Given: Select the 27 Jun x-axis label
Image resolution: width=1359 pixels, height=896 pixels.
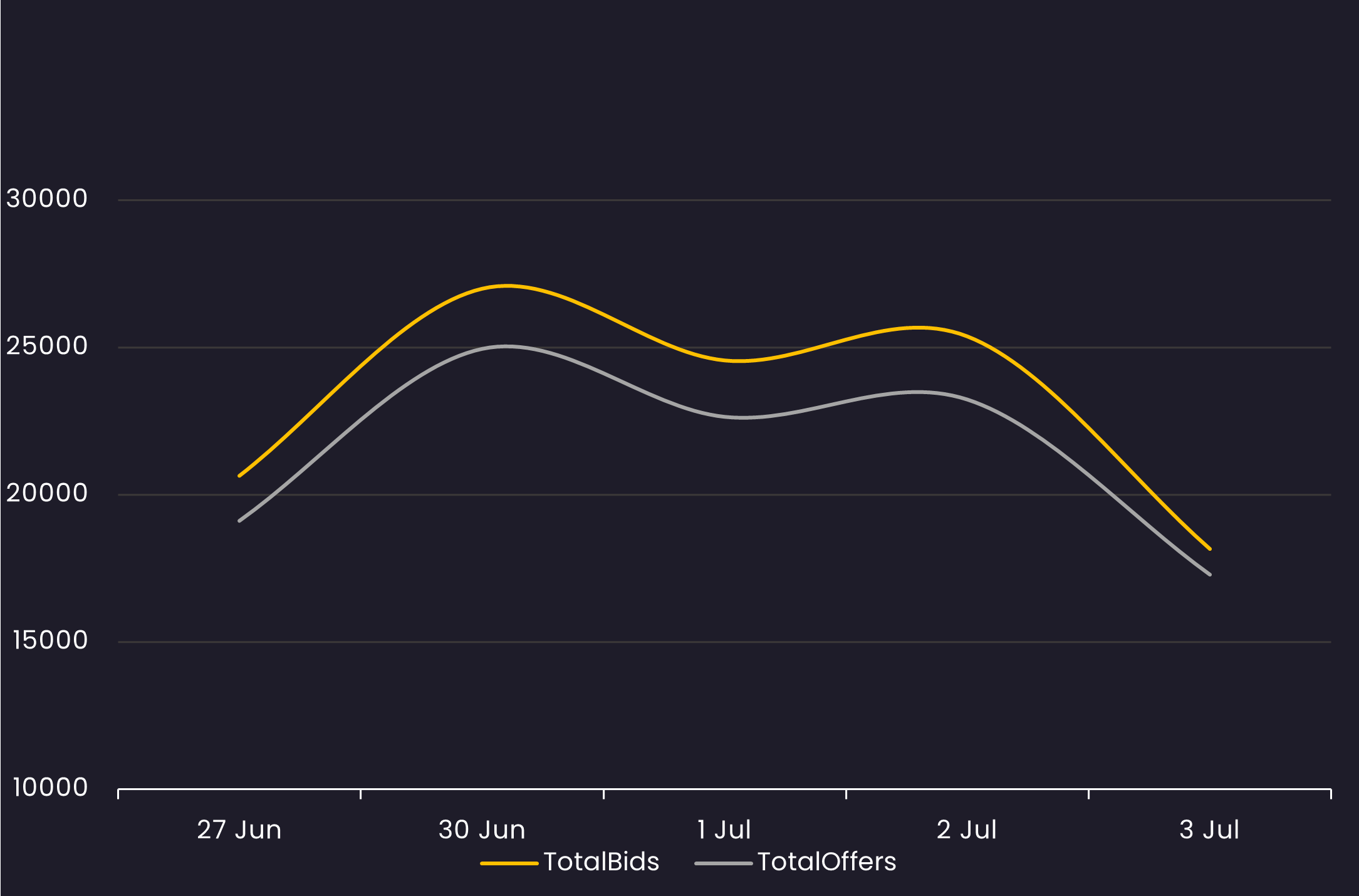Looking at the screenshot, I should pos(239,830).
